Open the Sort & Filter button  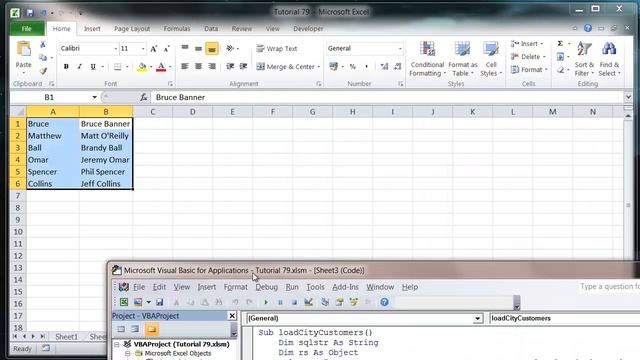coord(584,59)
